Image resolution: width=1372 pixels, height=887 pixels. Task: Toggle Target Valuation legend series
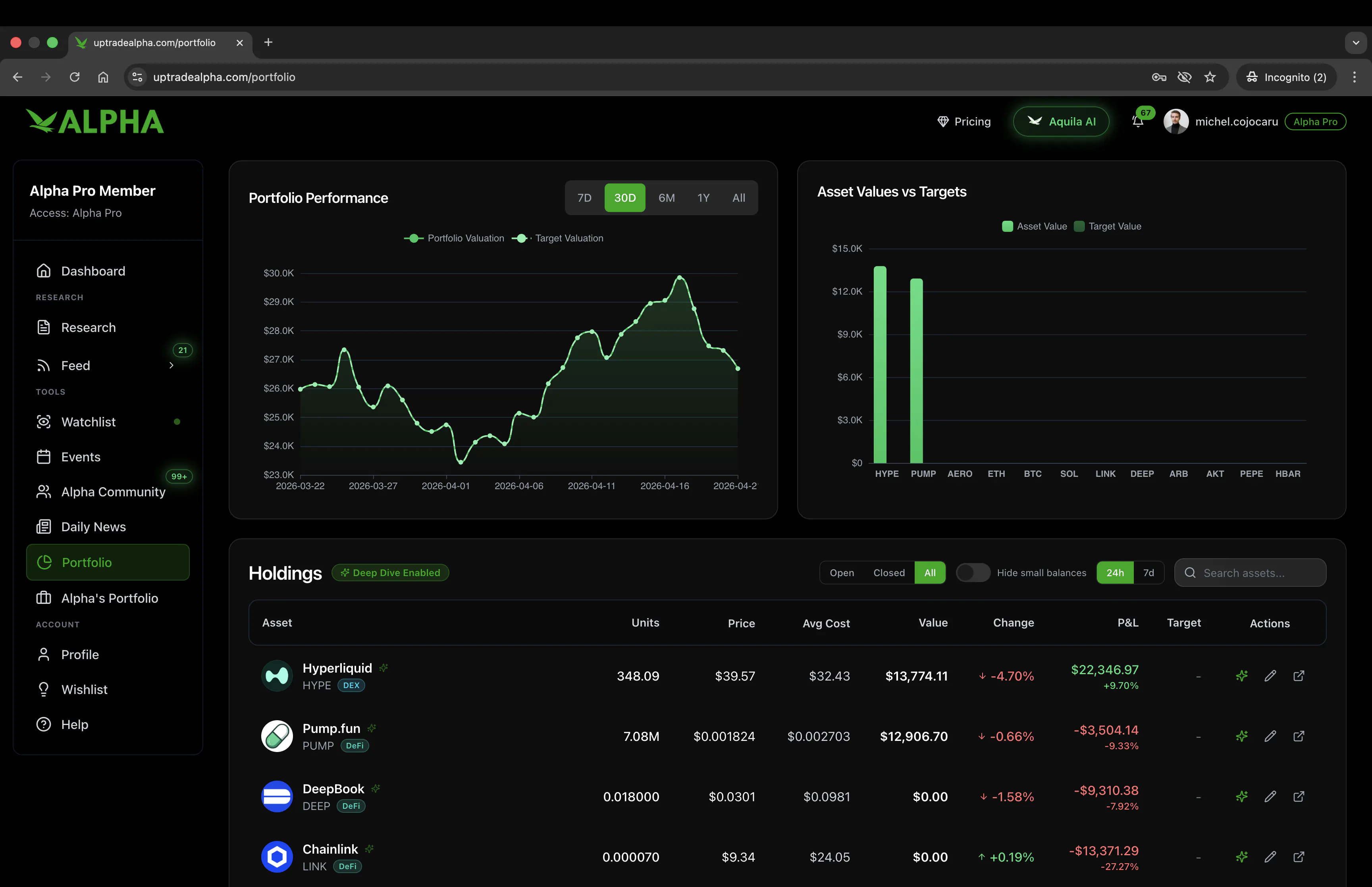point(557,239)
